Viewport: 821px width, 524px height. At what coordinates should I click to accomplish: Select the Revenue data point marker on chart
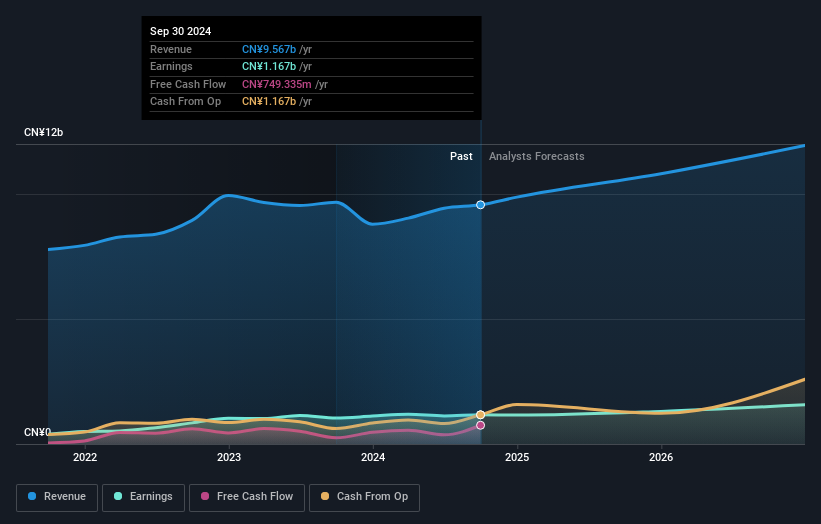(480, 205)
